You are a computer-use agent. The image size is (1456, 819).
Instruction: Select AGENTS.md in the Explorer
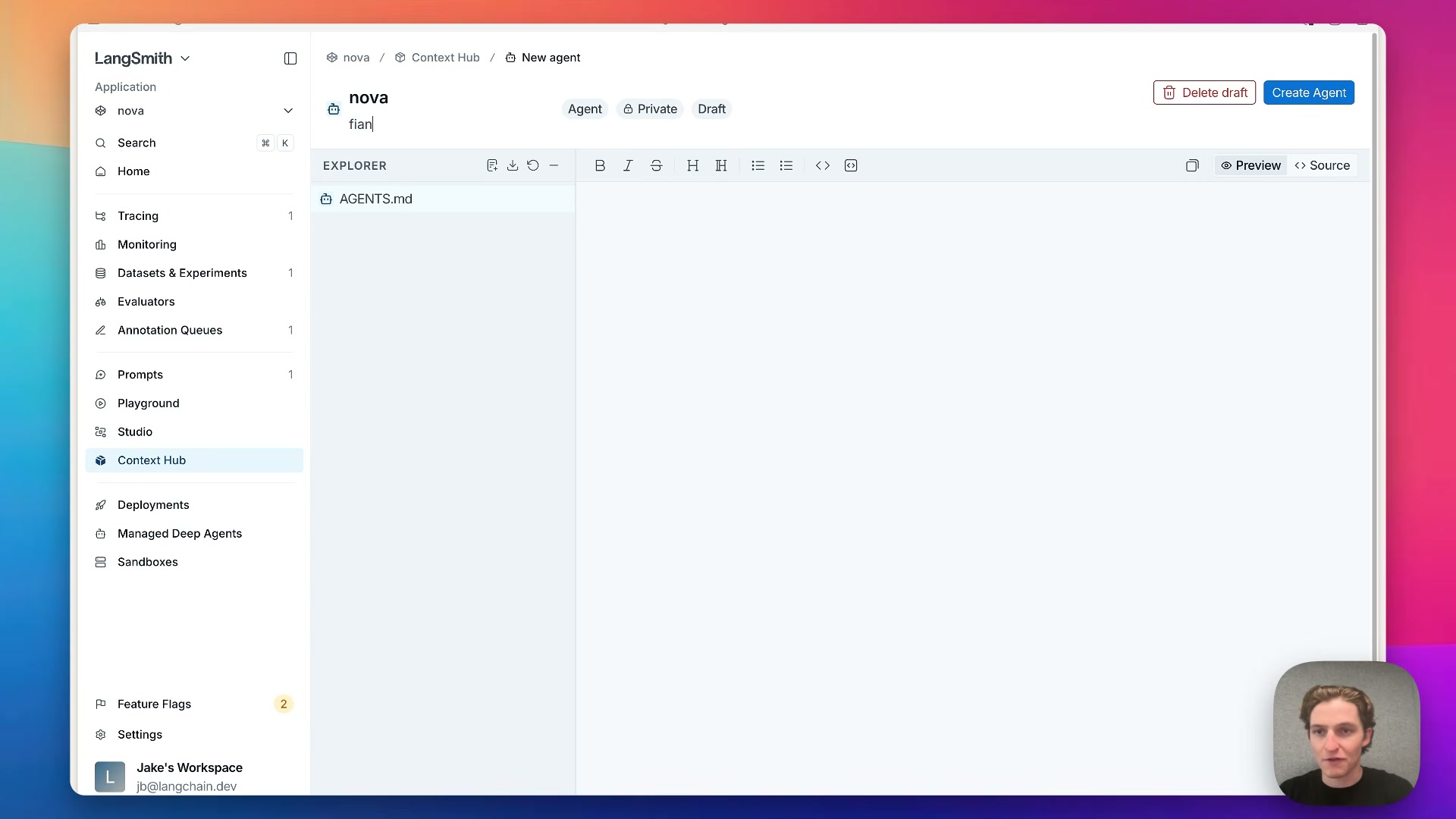pyautogui.click(x=443, y=199)
